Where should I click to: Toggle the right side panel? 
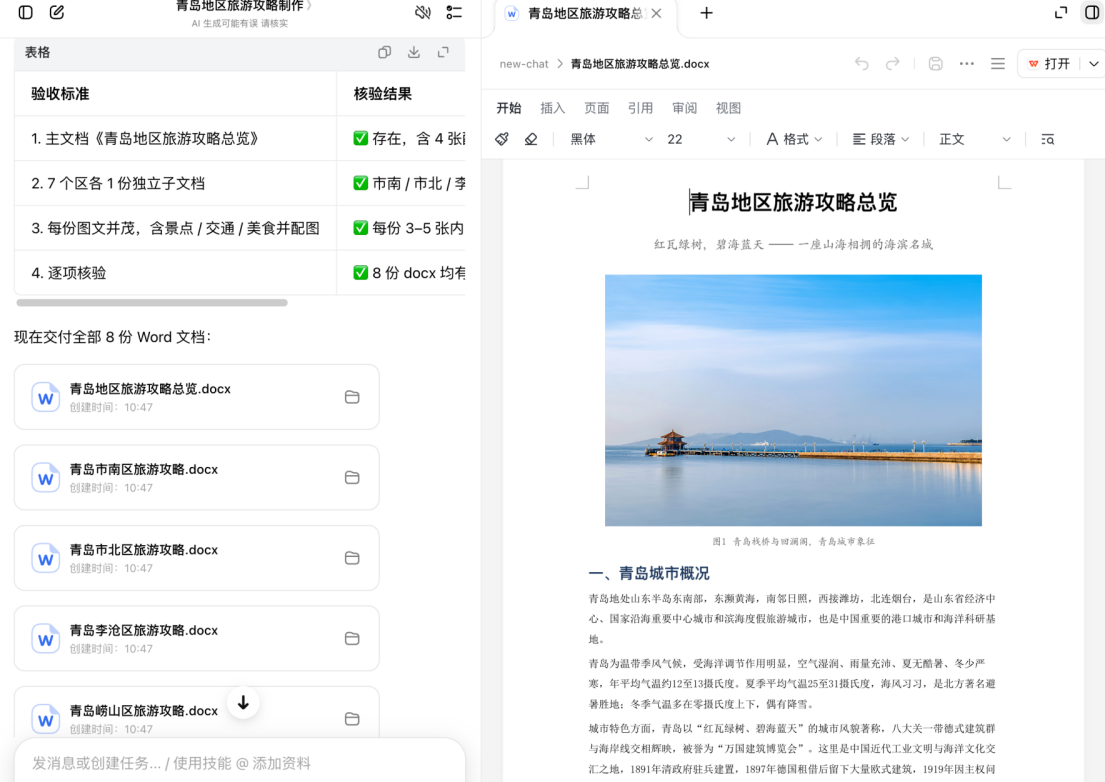1092,13
